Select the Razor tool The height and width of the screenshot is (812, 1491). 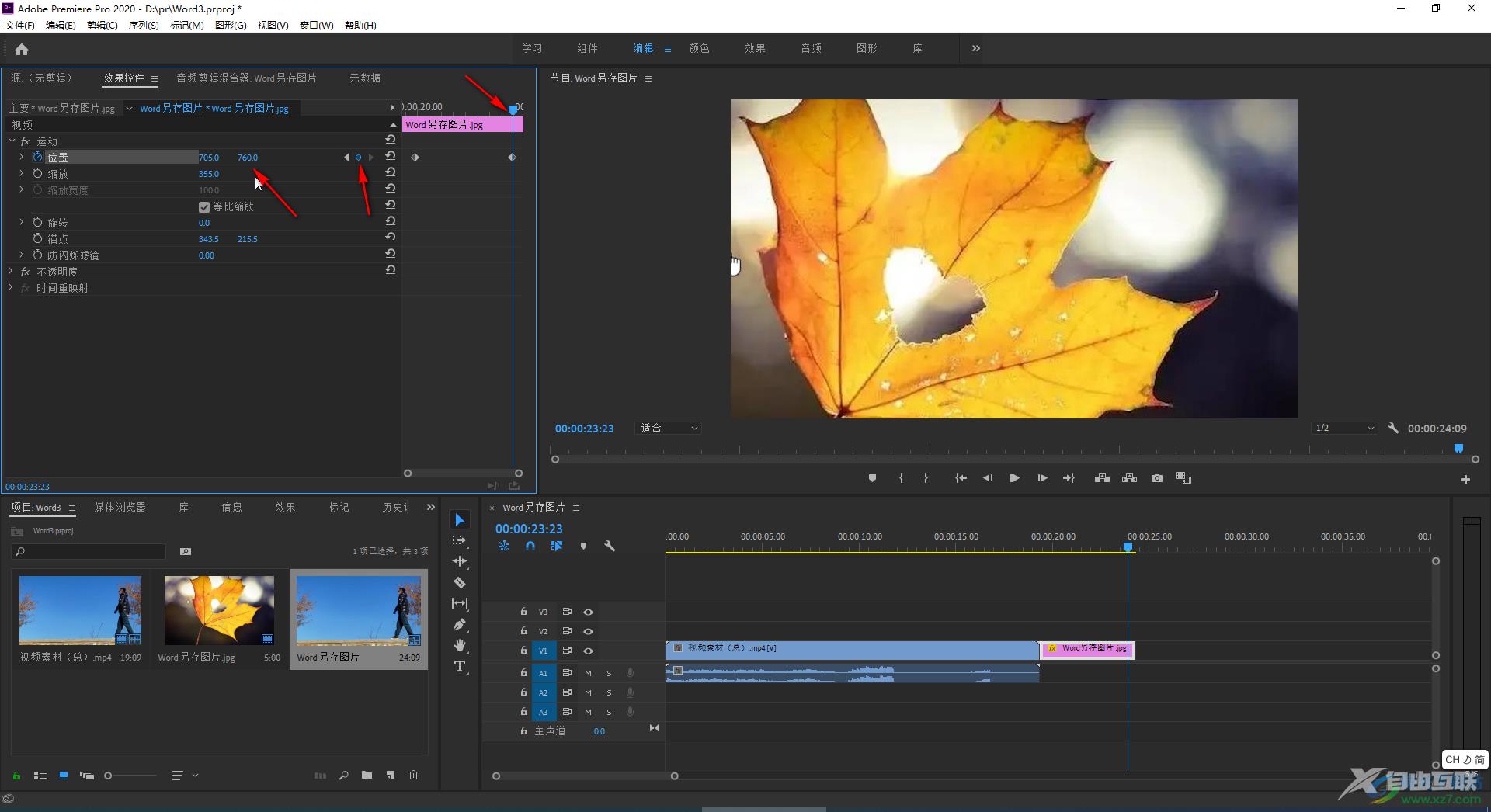point(460,582)
